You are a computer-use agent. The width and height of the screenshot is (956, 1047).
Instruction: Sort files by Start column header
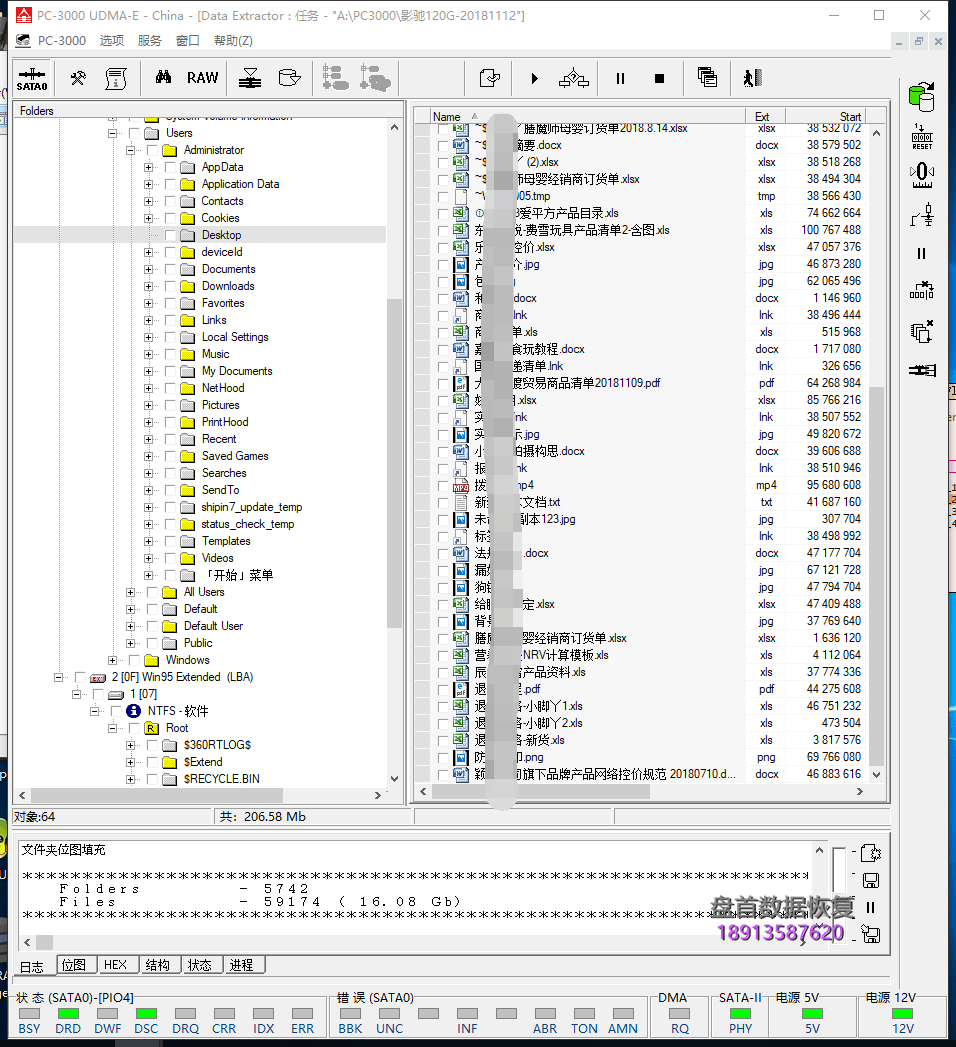coord(825,116)
